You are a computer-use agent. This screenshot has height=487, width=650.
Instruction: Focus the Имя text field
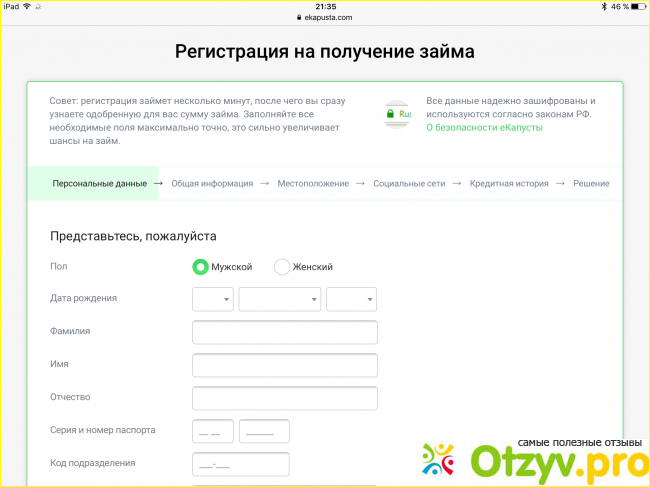pyautogui.click(x=285, y=365)
